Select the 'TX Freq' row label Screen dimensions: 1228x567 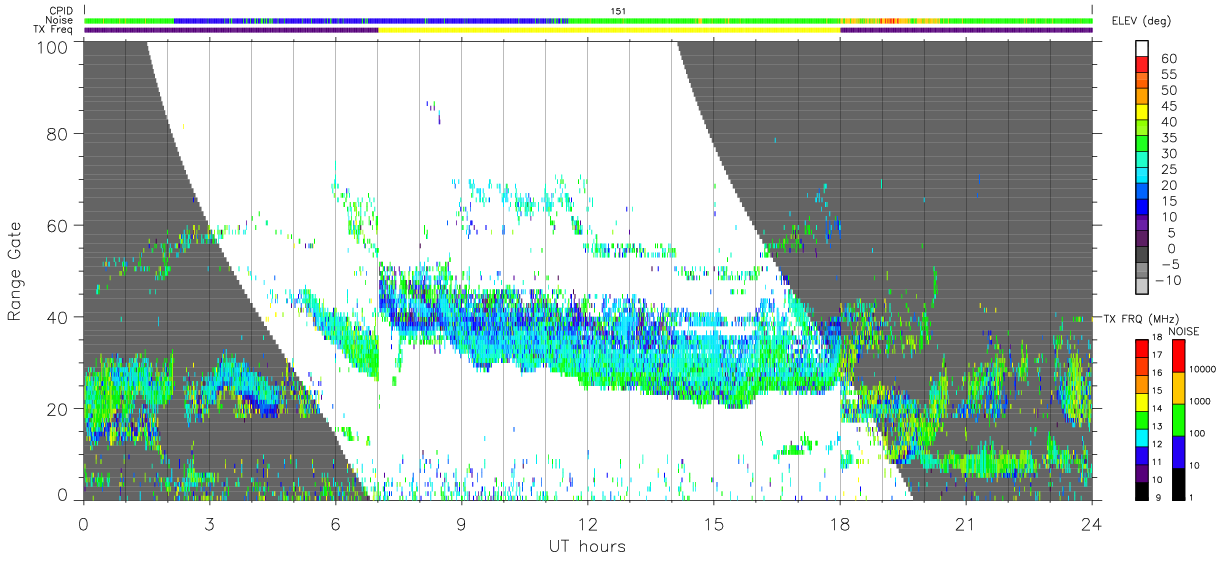(54, 31)
